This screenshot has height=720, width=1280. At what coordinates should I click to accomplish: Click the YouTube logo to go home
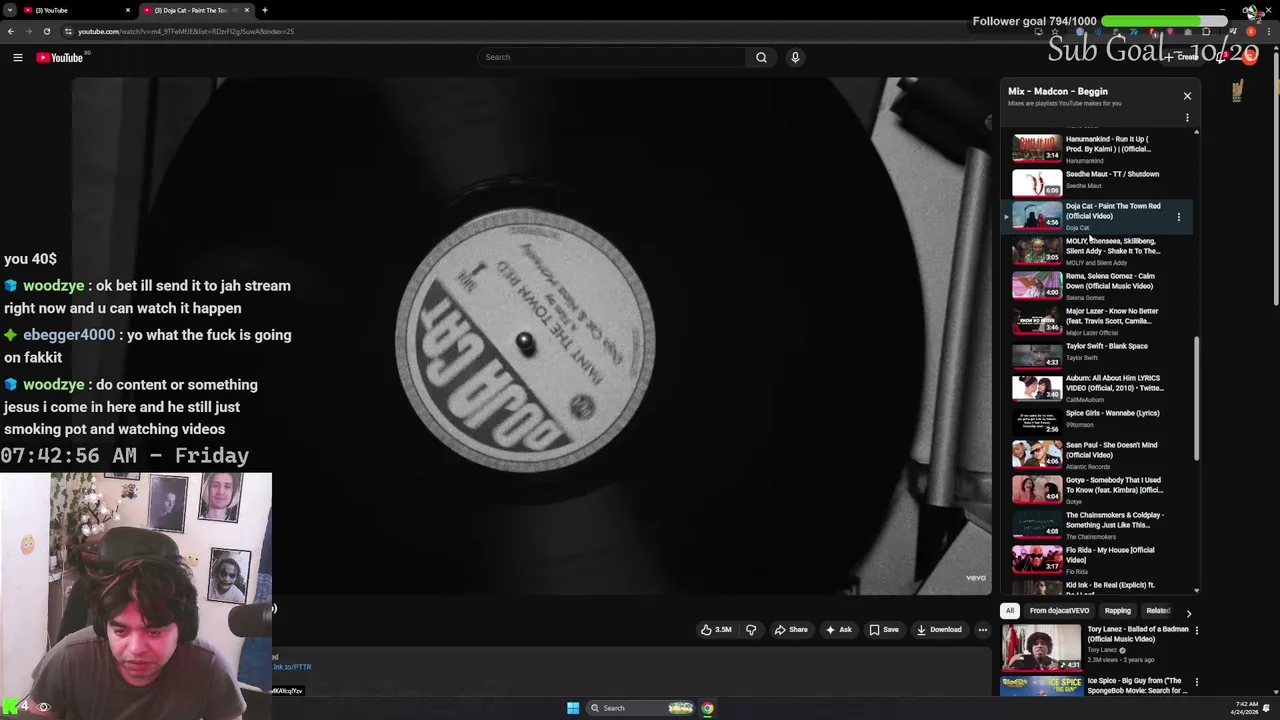point(60,58)
